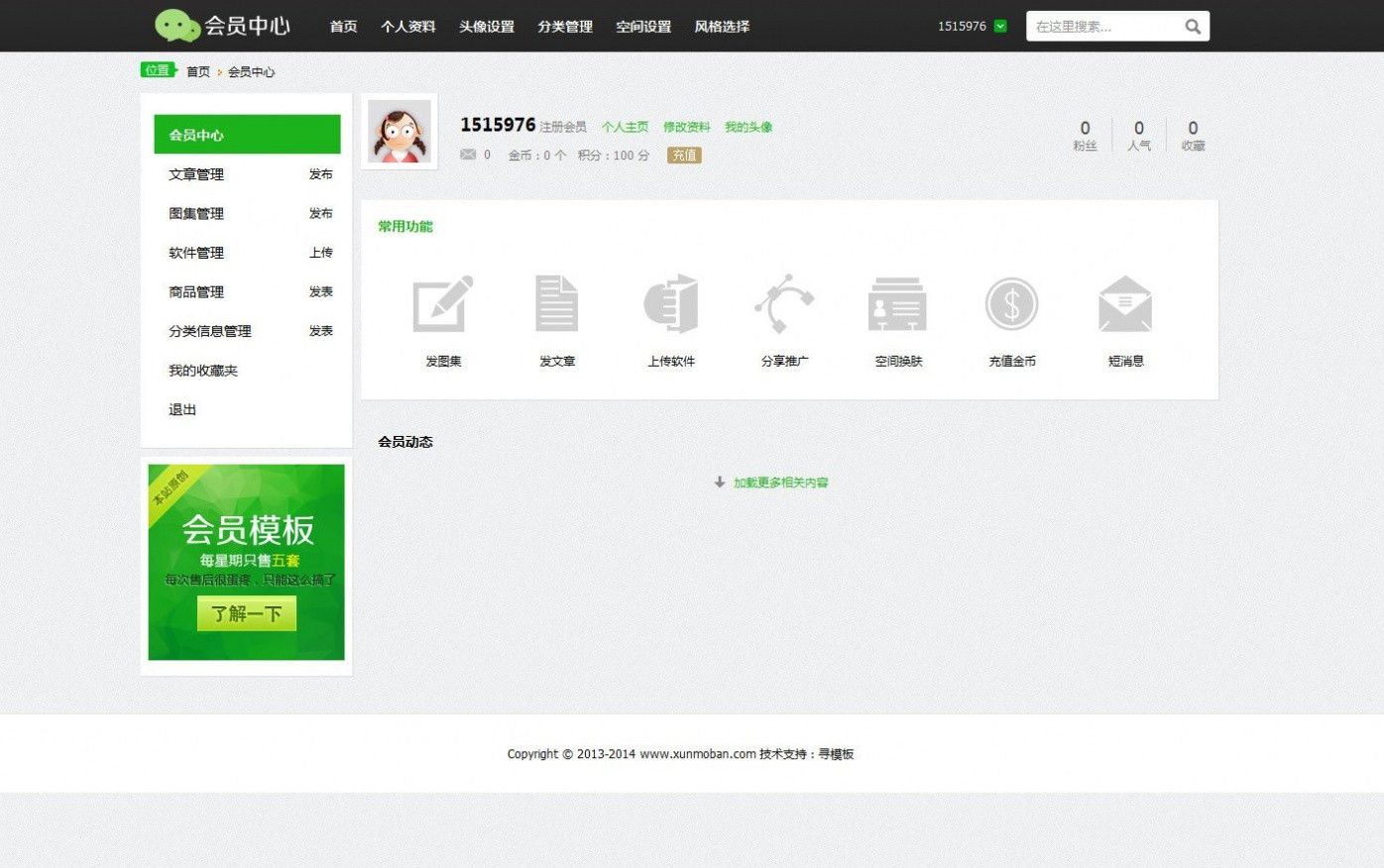Click the 会员中心 breadcrumb link
Viewport: 1384px width, 868px height.
[x=251, y=71]
